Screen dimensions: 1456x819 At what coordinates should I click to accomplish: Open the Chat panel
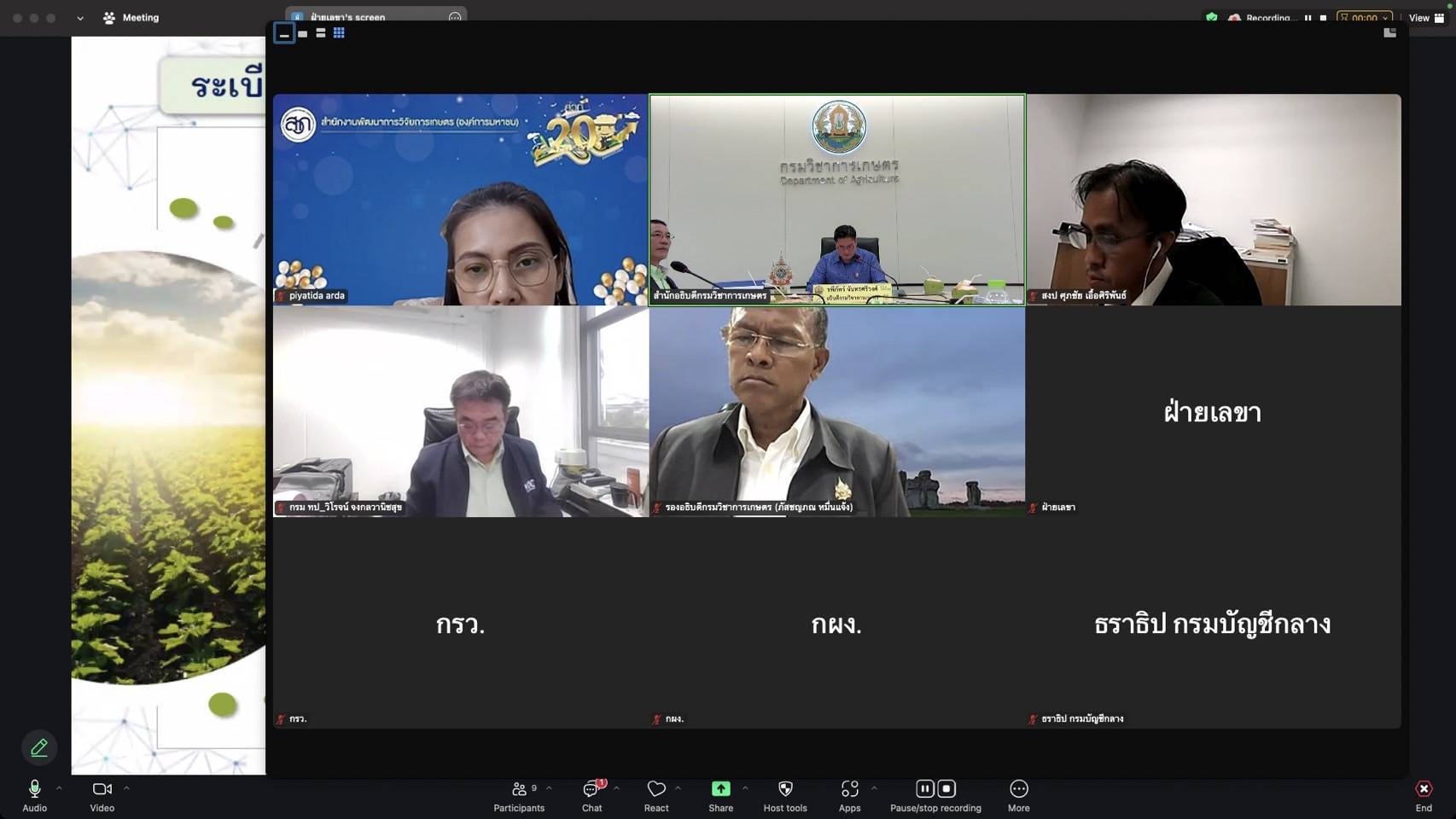coord(591,790)
